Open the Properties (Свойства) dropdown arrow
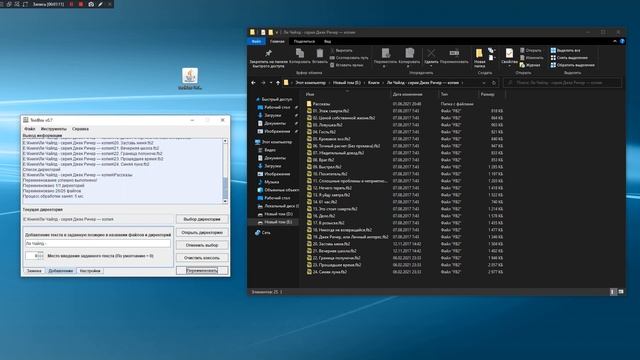The height and width of the screenshot is (360, 640). point(509,66)
